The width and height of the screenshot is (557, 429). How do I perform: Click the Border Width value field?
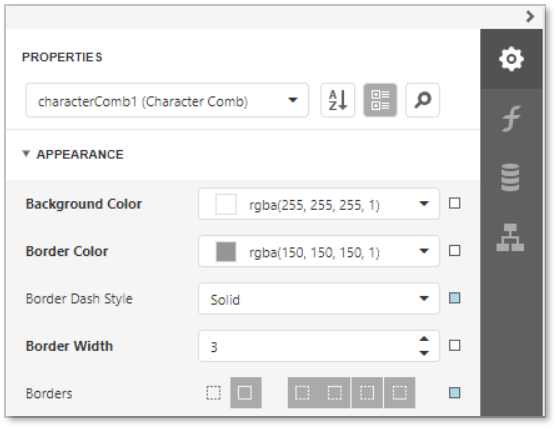[x=309, y=346]
